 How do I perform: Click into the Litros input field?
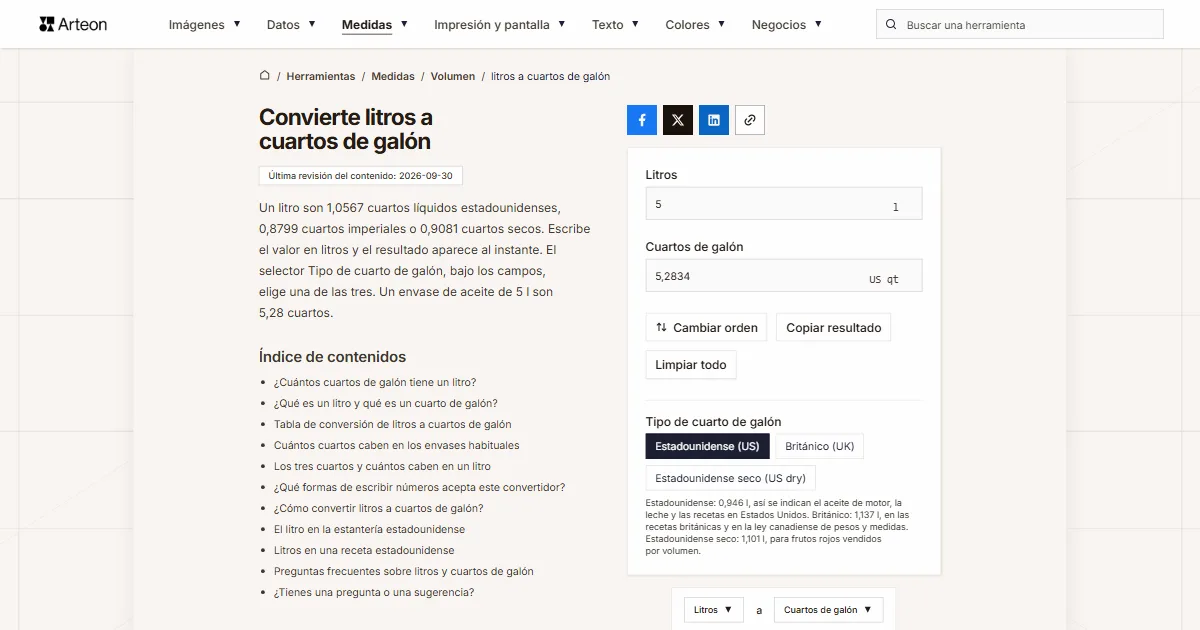click(784, 204)
